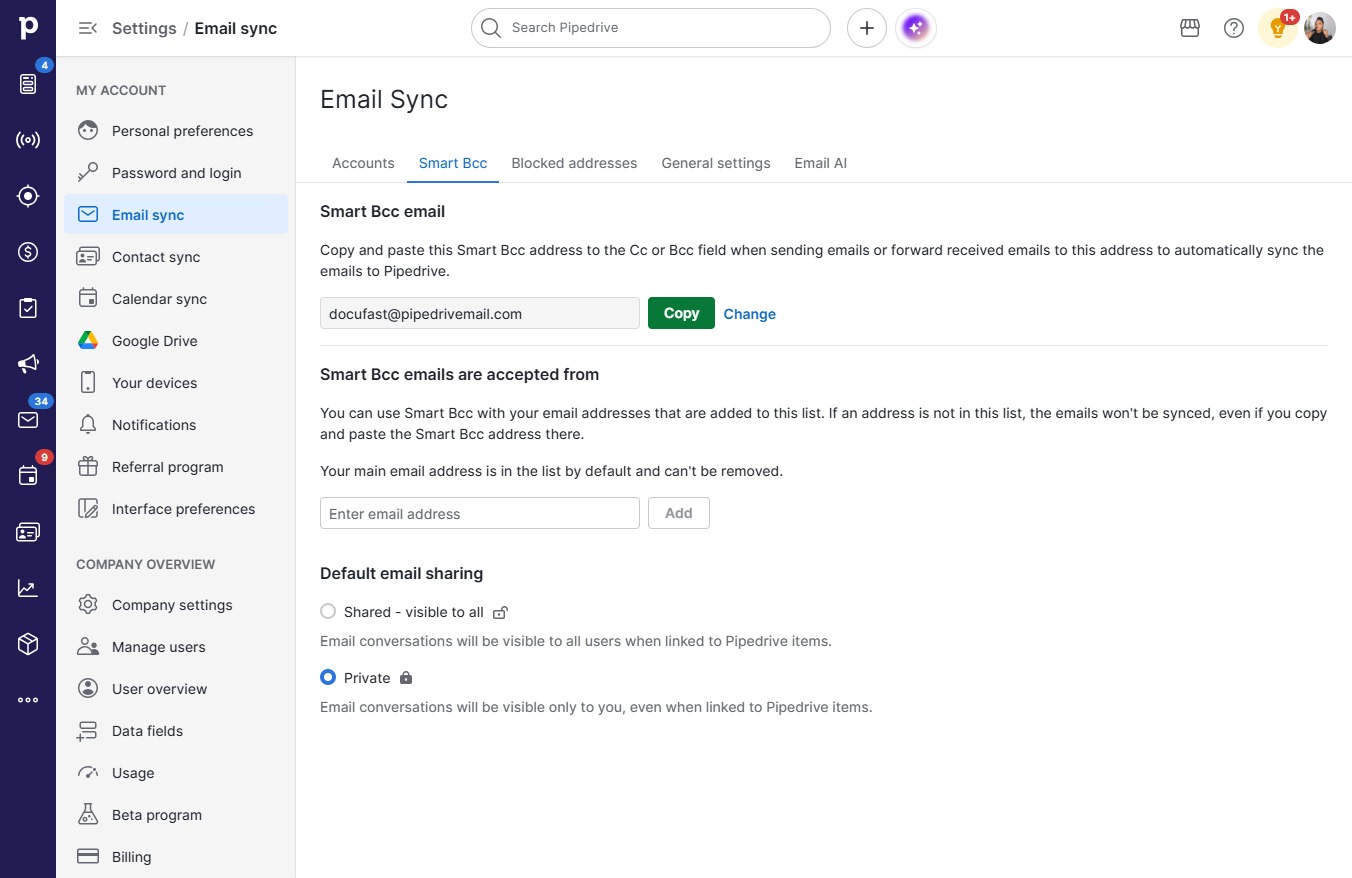Click the Smart Bcc emails are accepted from heading
Image resolution: width=1352 pixels, height=878 pixels.
click(x=460, y=374)
